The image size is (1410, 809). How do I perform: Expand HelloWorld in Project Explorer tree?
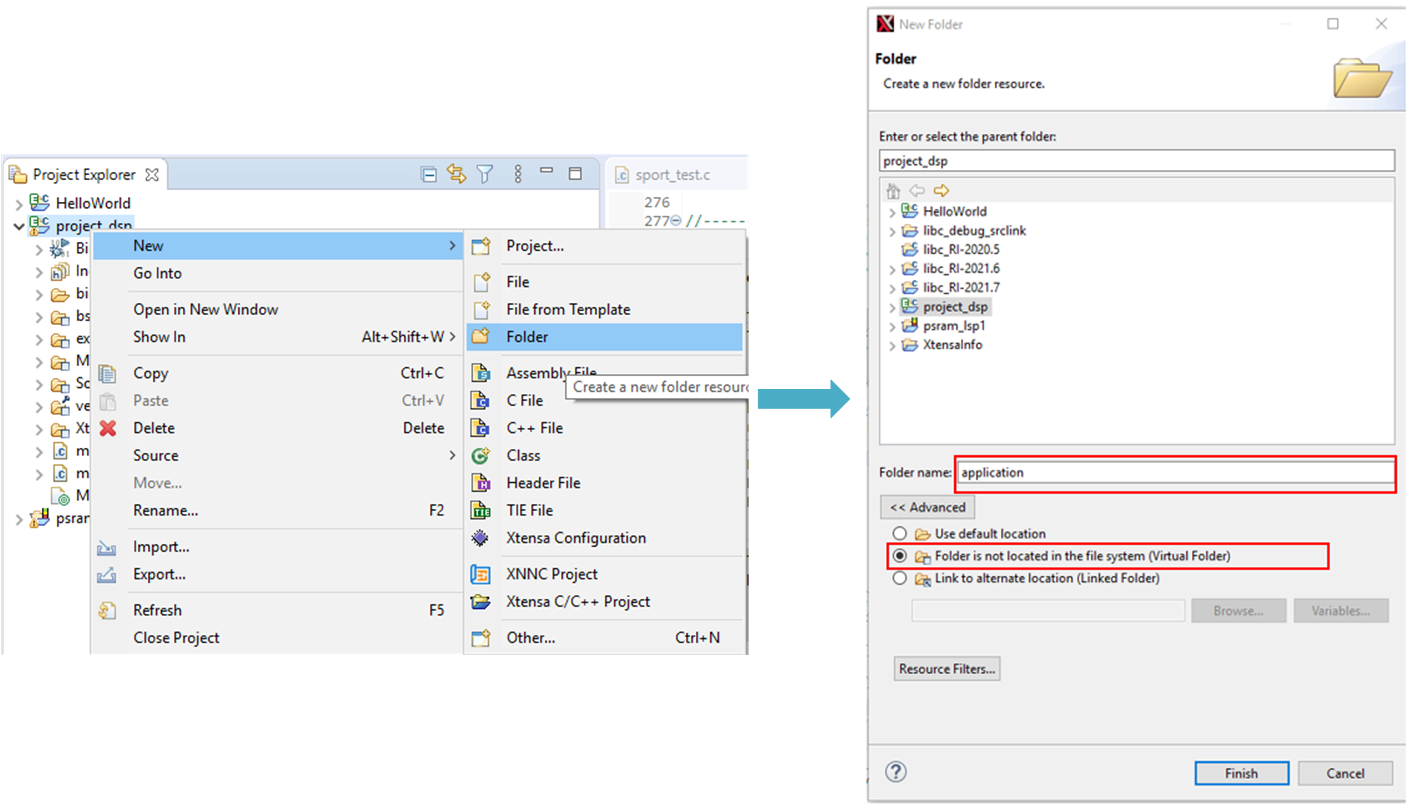click(x=19, y=203)
